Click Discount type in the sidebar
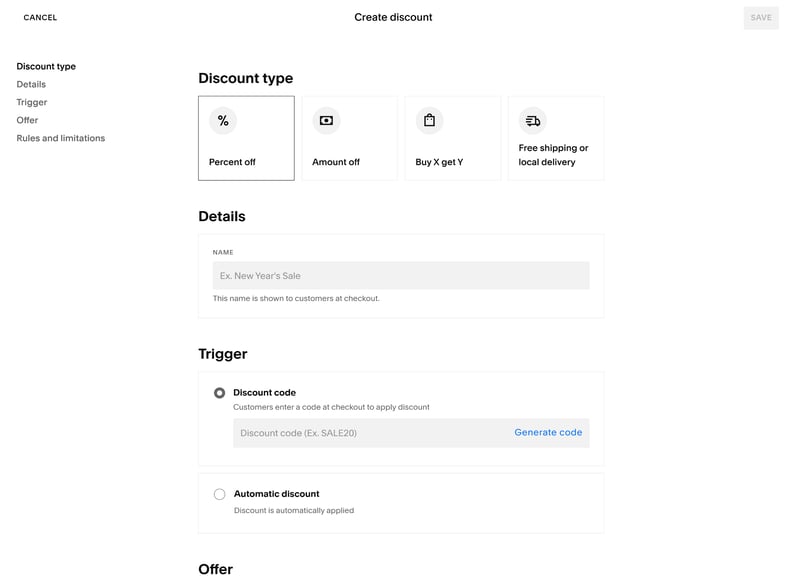Image resolution: width=800 pixels, height=582 pixels. click(x=46, y=66)
